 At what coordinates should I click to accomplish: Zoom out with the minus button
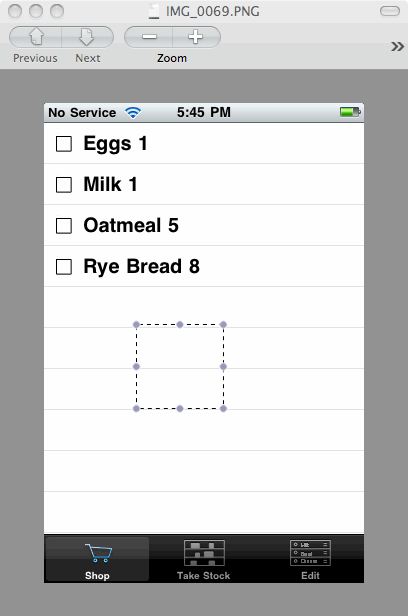[148, 37]
